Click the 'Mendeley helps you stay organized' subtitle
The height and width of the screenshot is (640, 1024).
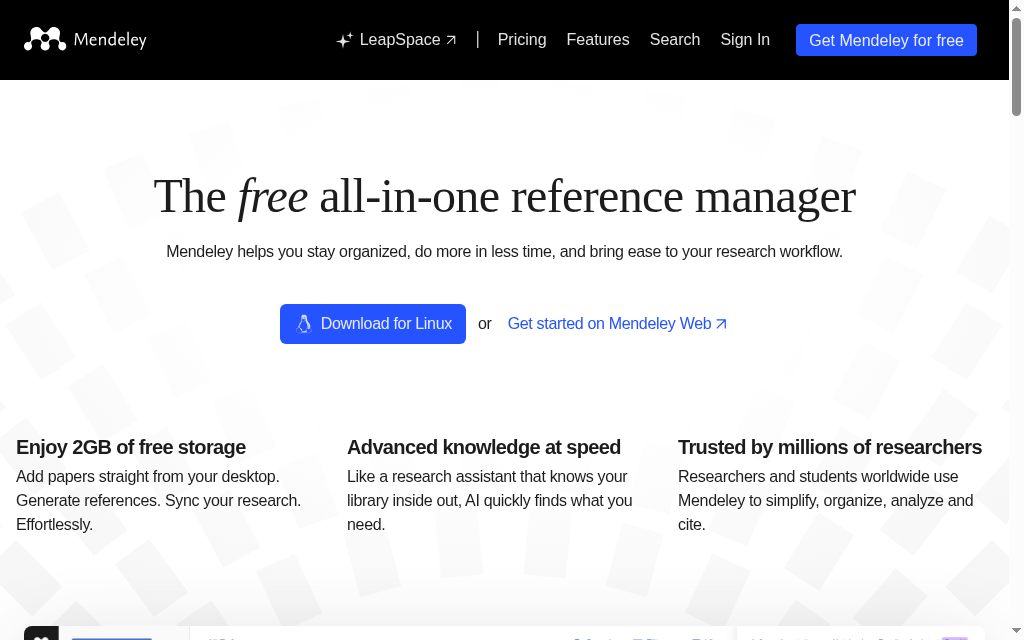504,251
